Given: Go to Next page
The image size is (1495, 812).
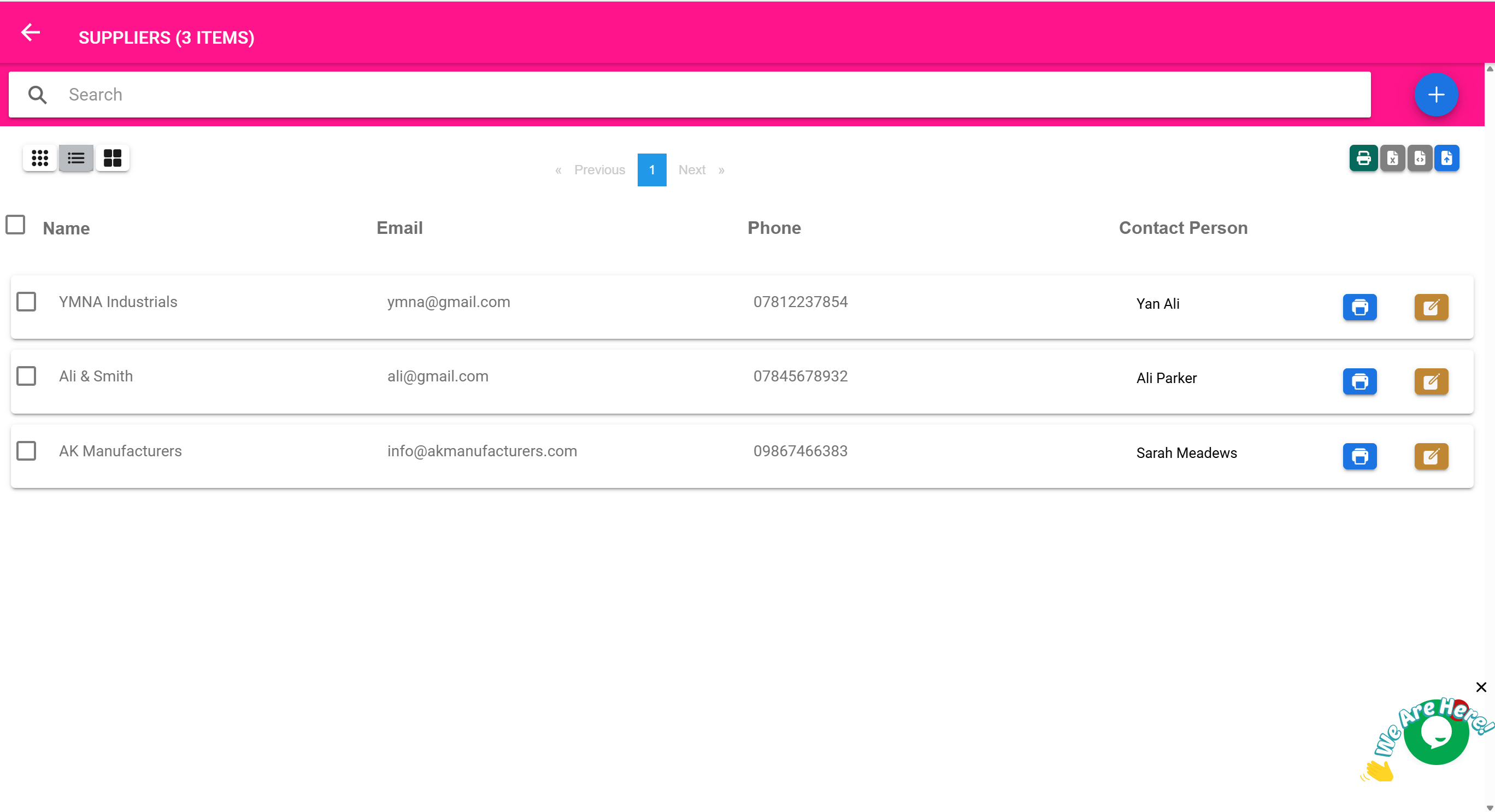Looking at the screenshot, I should point(692,170).
